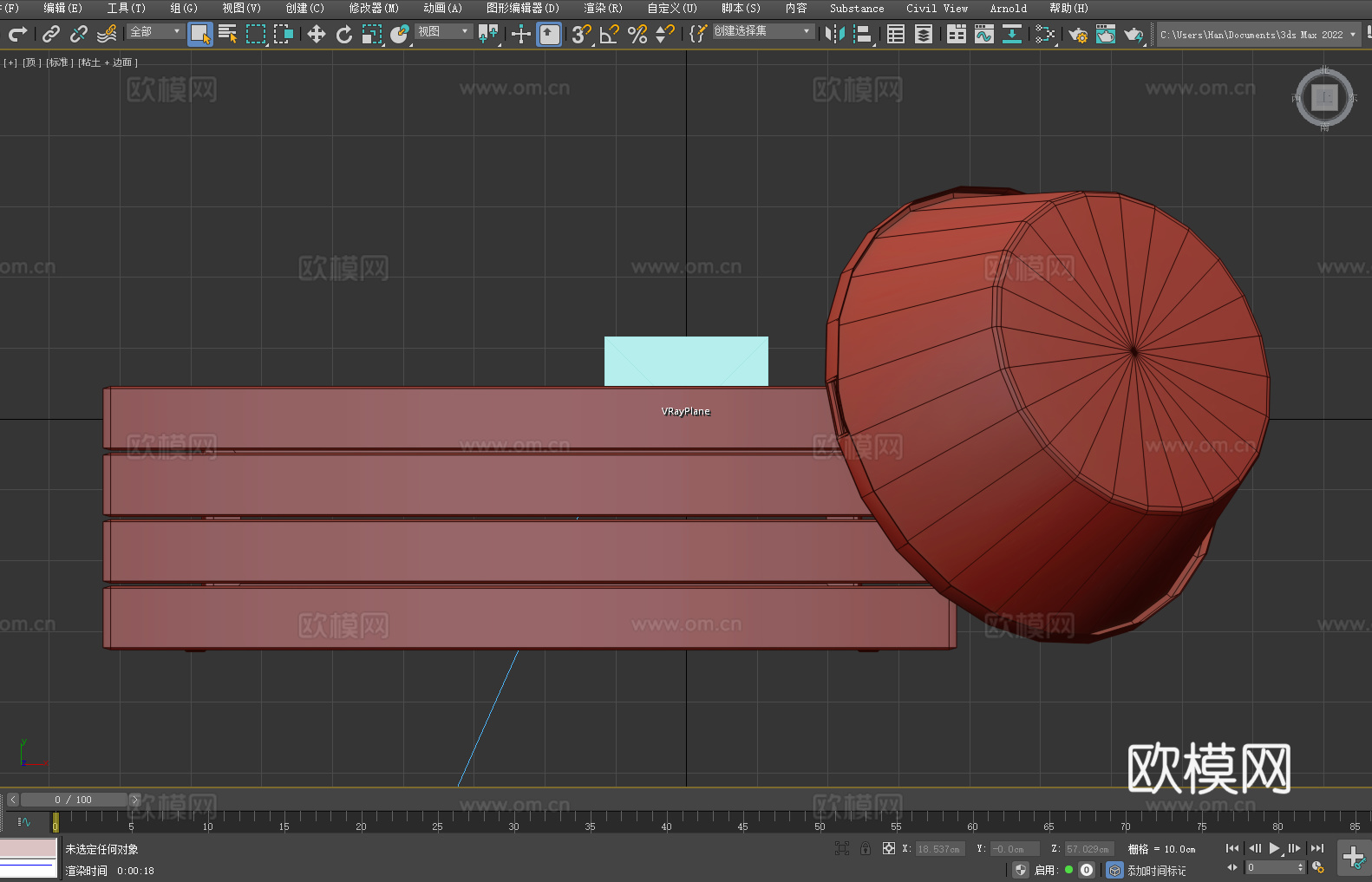Viewport: 1372px width, 882px height.
Task: Click the pink object color swatch
Action: coord(29,848)
